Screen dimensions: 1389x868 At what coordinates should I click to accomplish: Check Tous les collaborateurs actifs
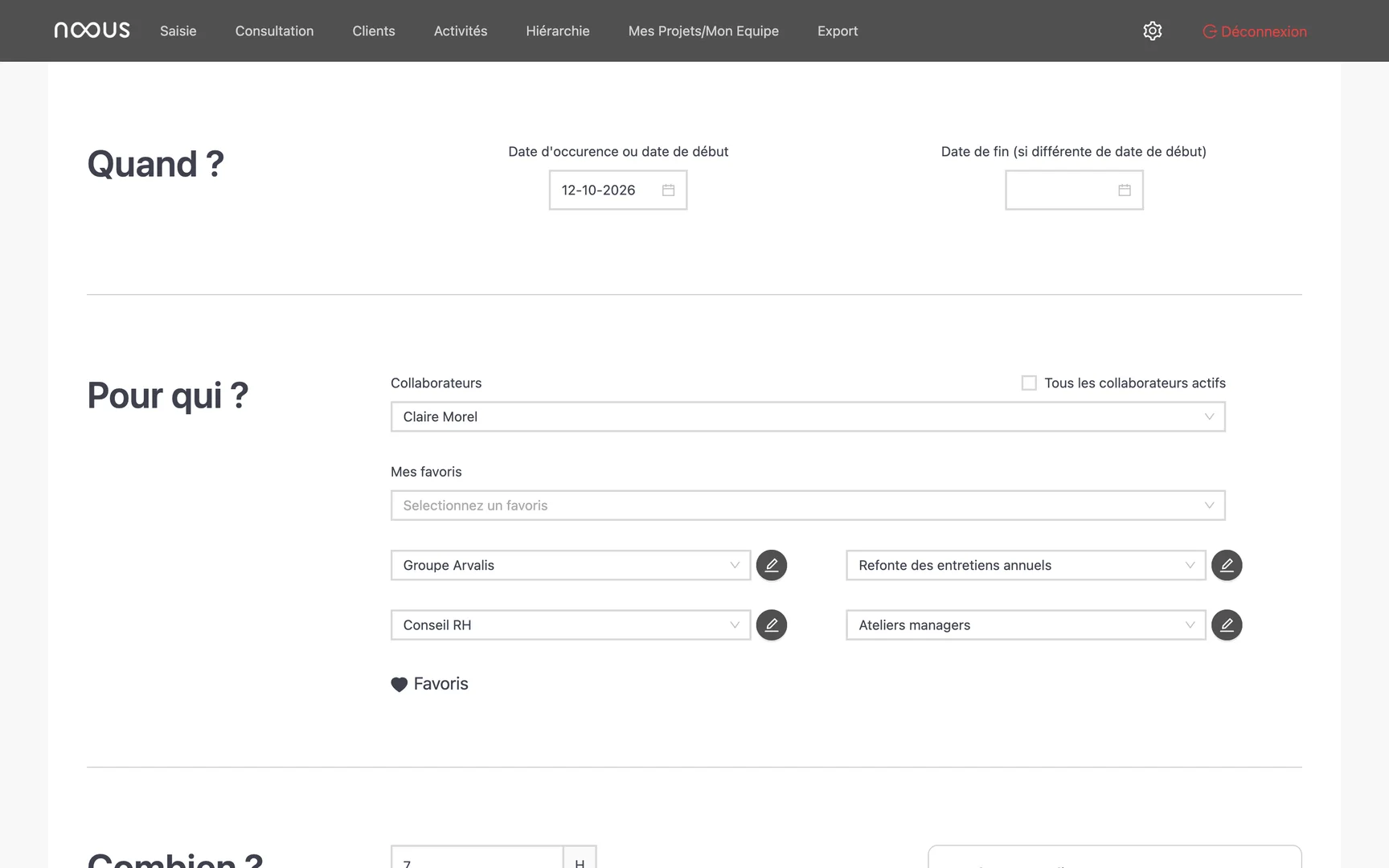tap(1029, 383)
